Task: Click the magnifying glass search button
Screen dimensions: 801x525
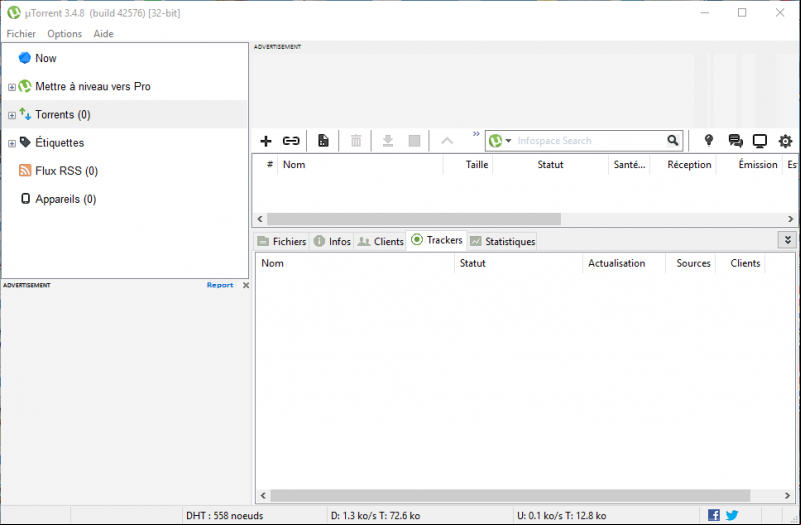Action: [x=673, y=140]
